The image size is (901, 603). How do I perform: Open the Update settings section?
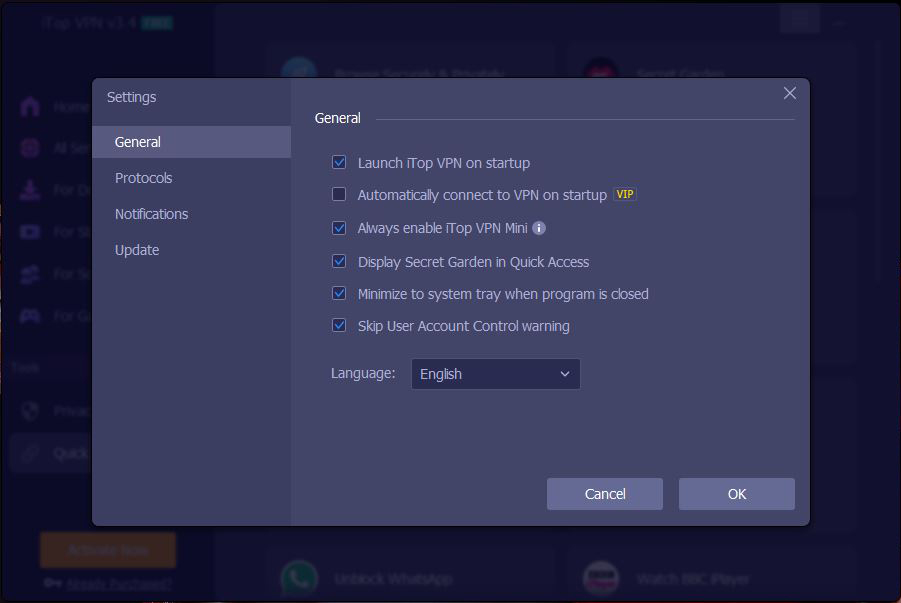click(136, 249)
